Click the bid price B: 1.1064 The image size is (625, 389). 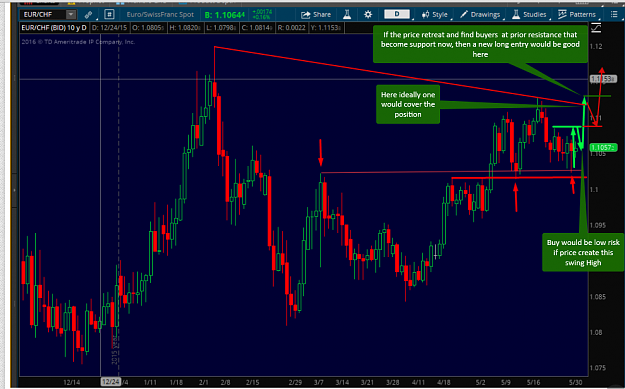tap(224, 15)
